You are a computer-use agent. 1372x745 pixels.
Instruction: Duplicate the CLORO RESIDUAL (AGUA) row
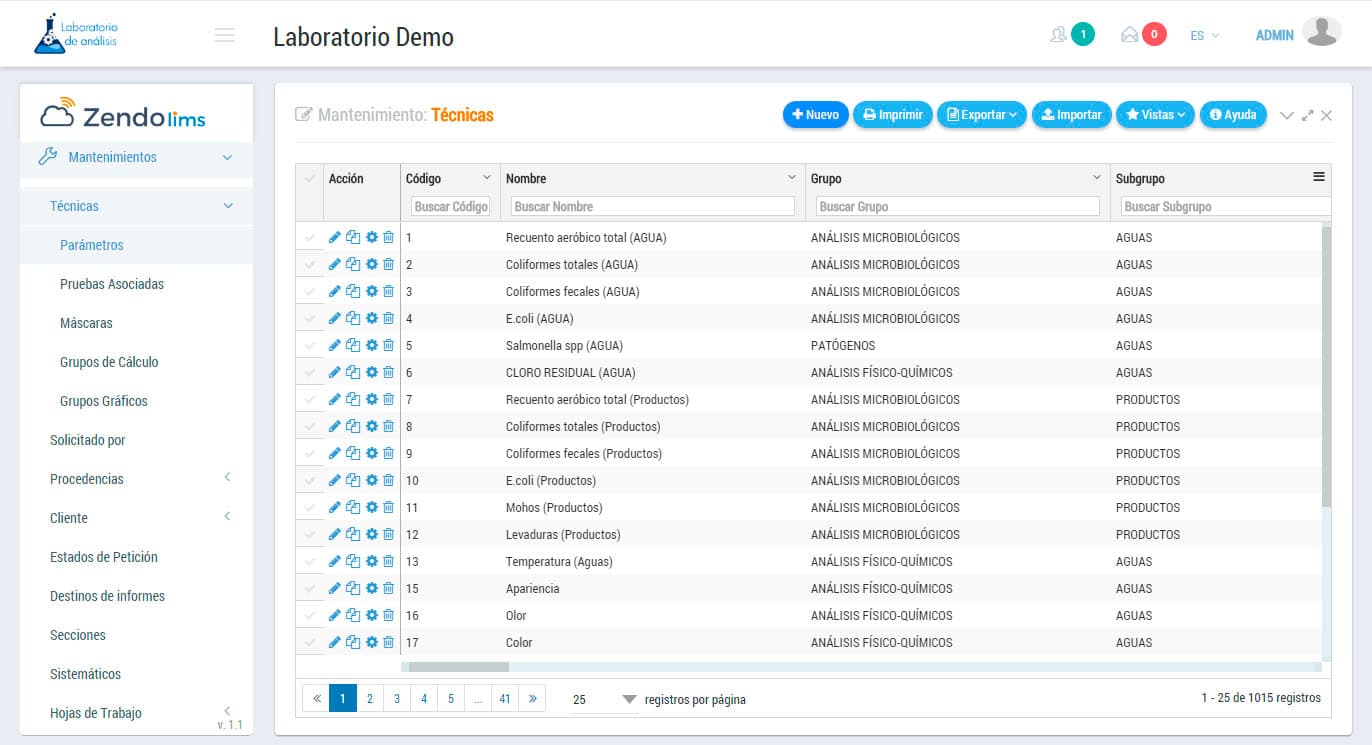(353, 373)
